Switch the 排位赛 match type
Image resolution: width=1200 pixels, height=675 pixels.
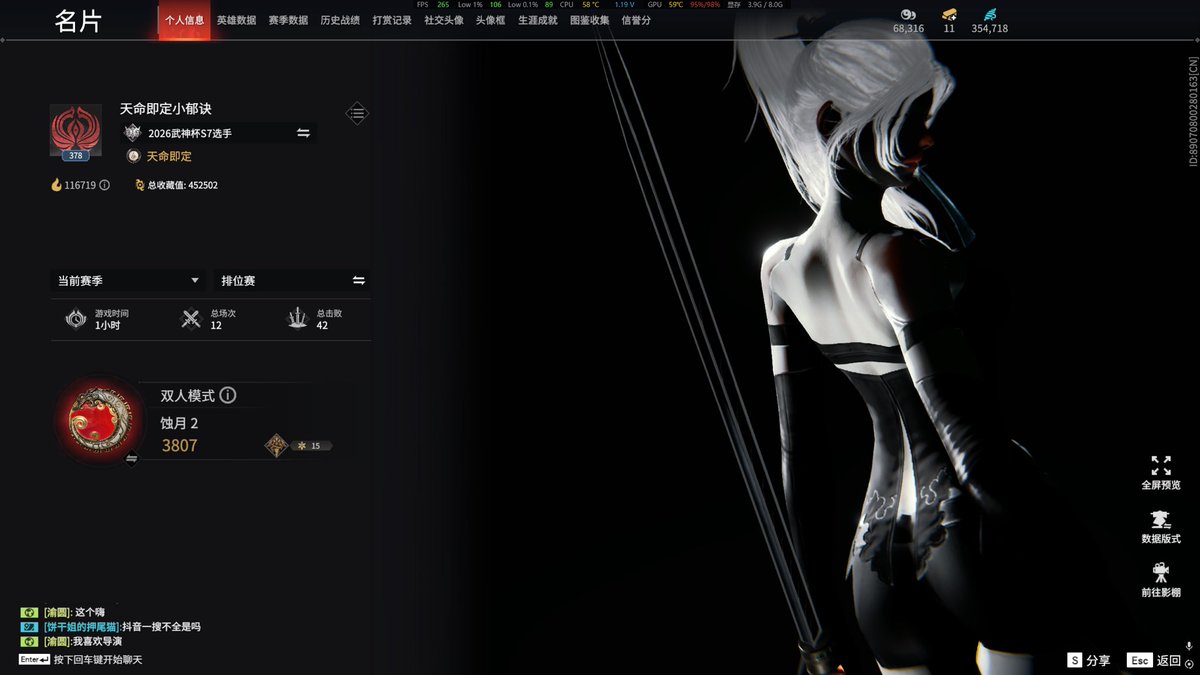[358, 281]
